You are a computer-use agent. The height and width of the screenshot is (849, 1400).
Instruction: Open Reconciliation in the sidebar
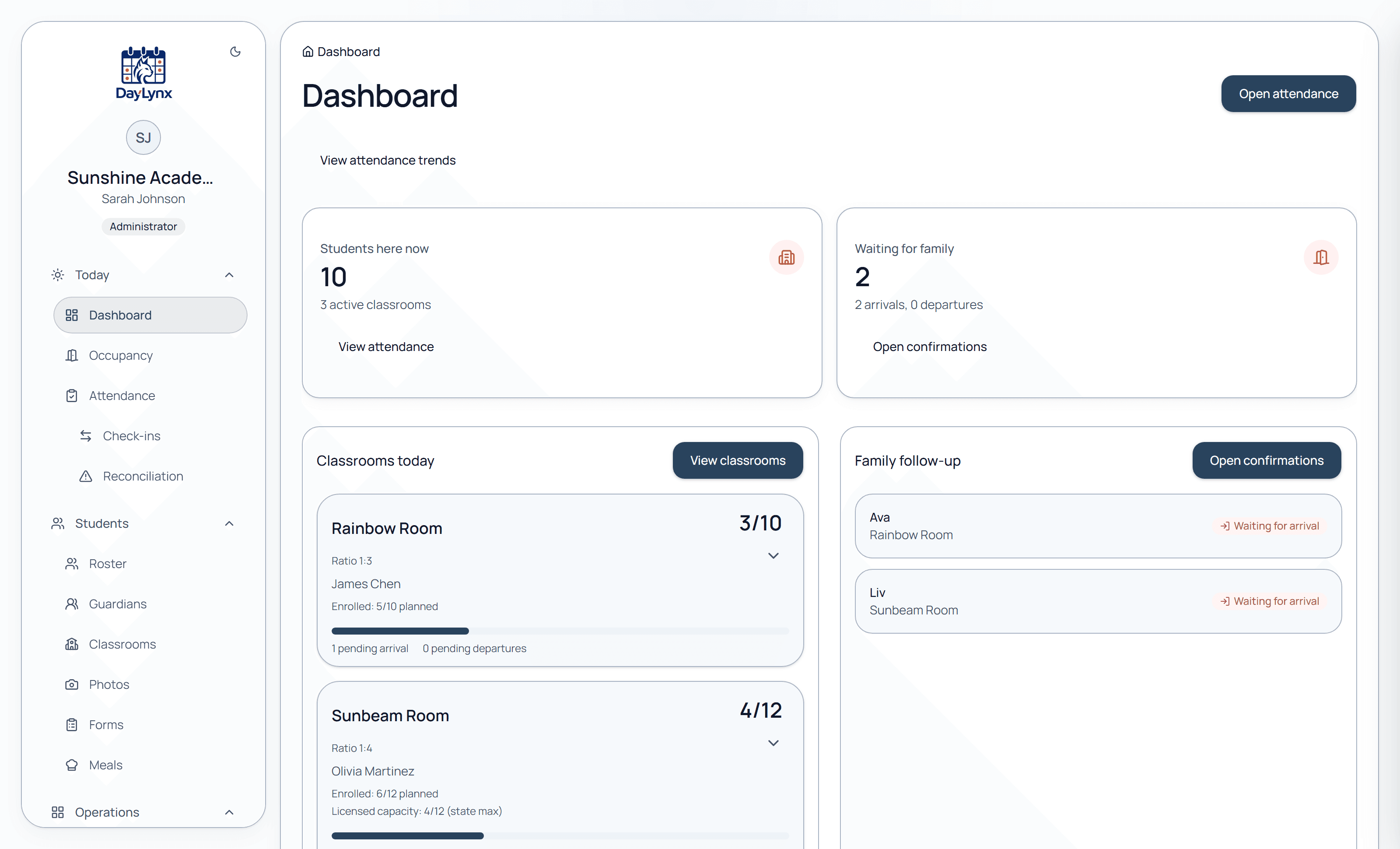coord(157,477)
